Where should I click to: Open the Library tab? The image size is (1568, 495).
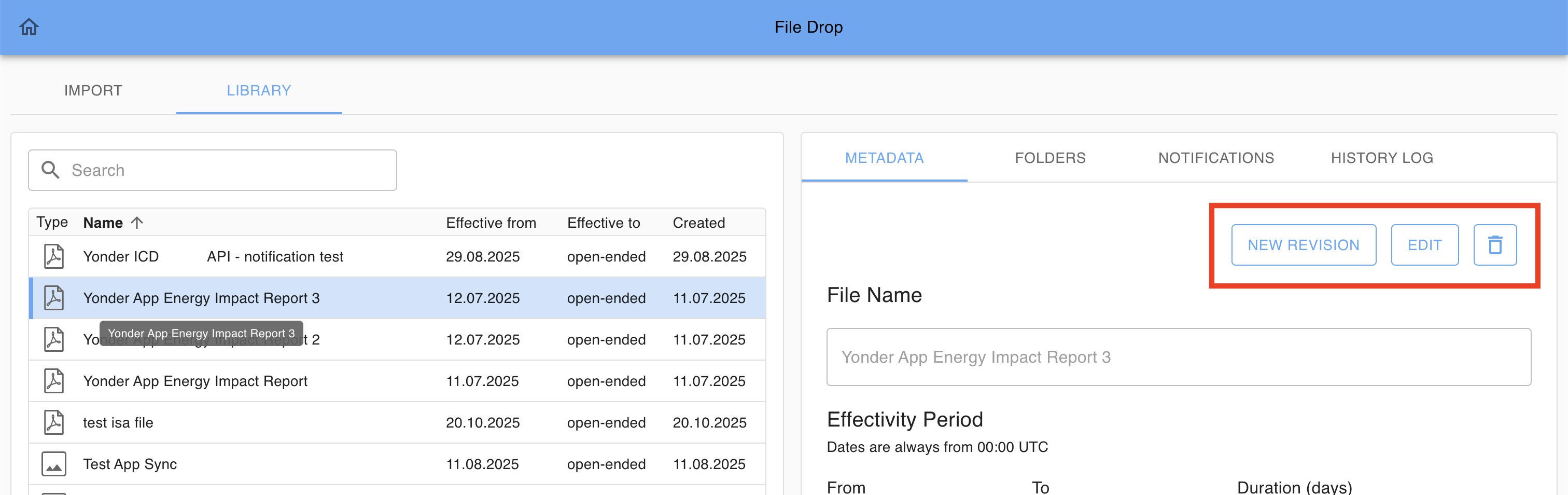pos(259,91)
